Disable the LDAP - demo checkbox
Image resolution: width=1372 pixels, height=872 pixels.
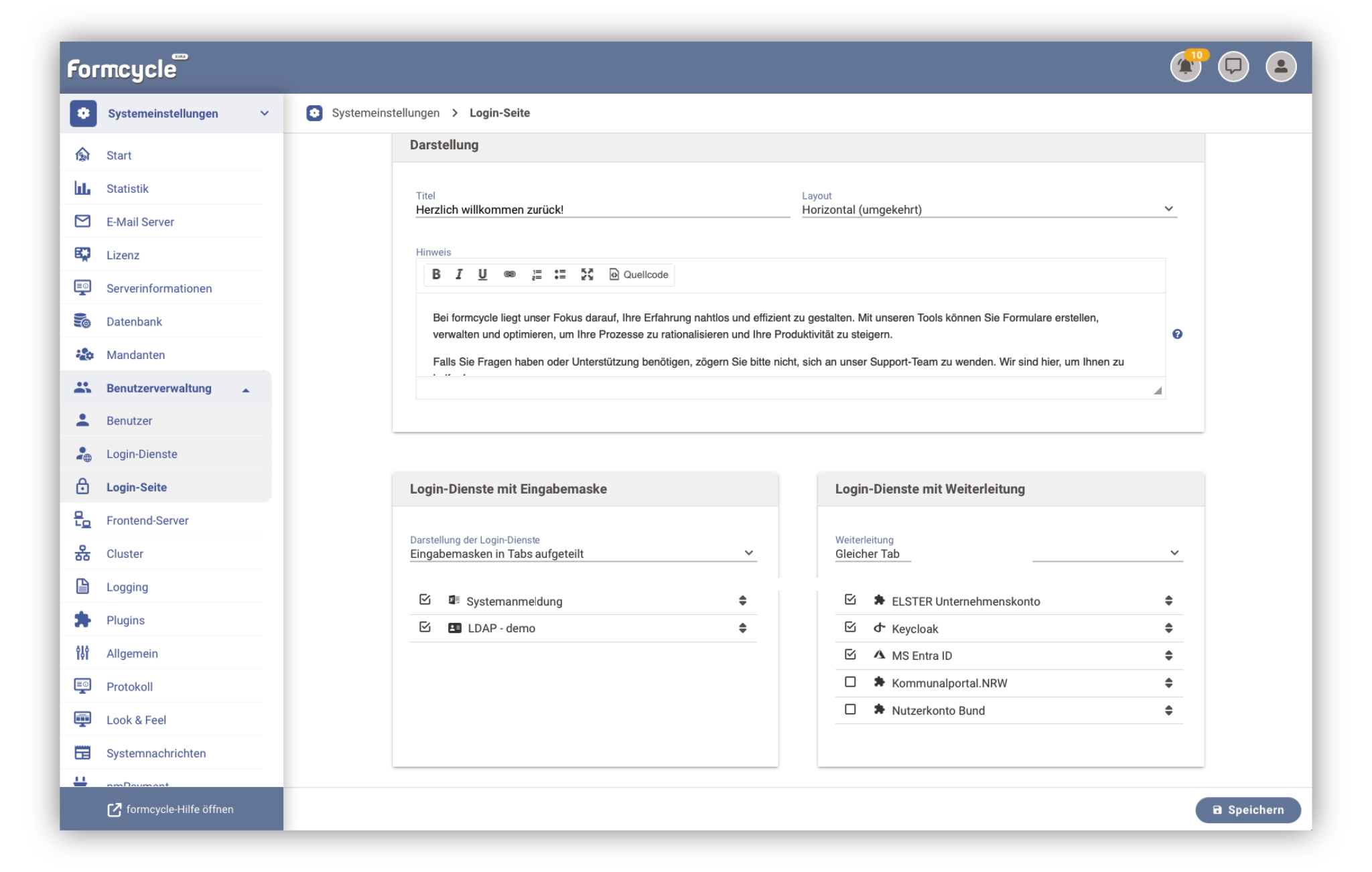click(x=425, y=627)
